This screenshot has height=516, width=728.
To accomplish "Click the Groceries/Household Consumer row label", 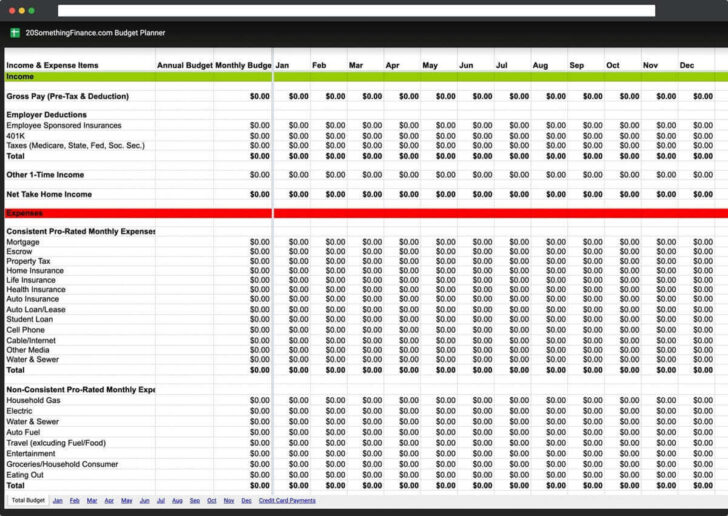I will coord(61,464).
